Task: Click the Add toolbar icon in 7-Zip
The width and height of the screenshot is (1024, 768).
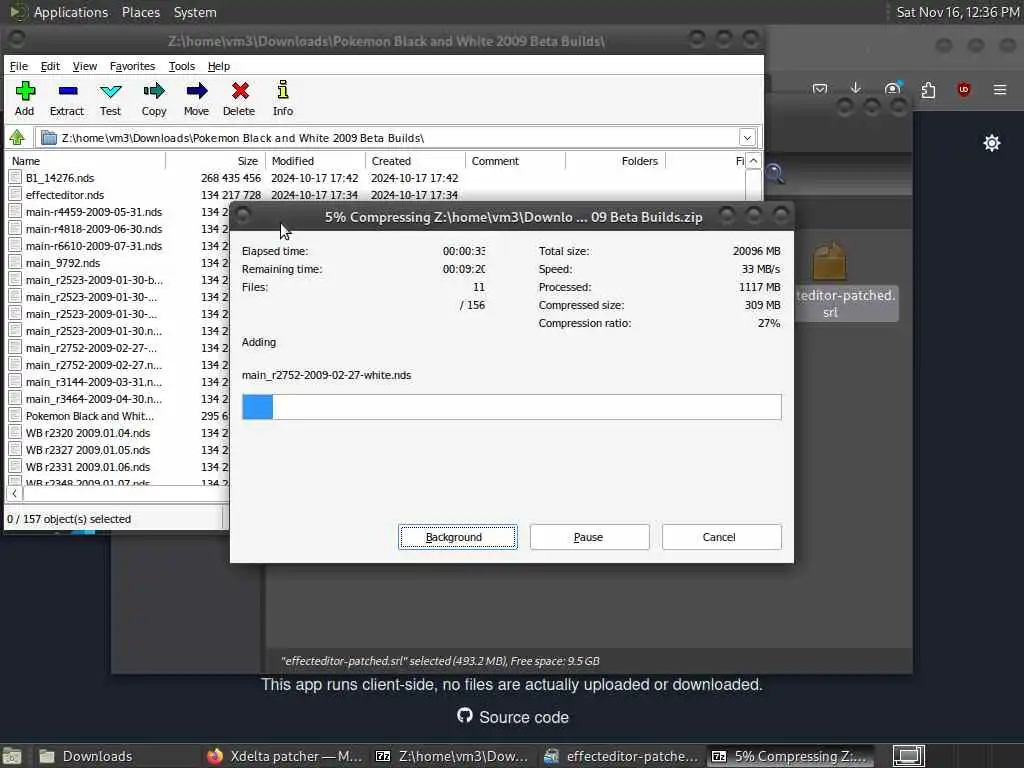Action: pyautogui.click(x=25, y=99)
